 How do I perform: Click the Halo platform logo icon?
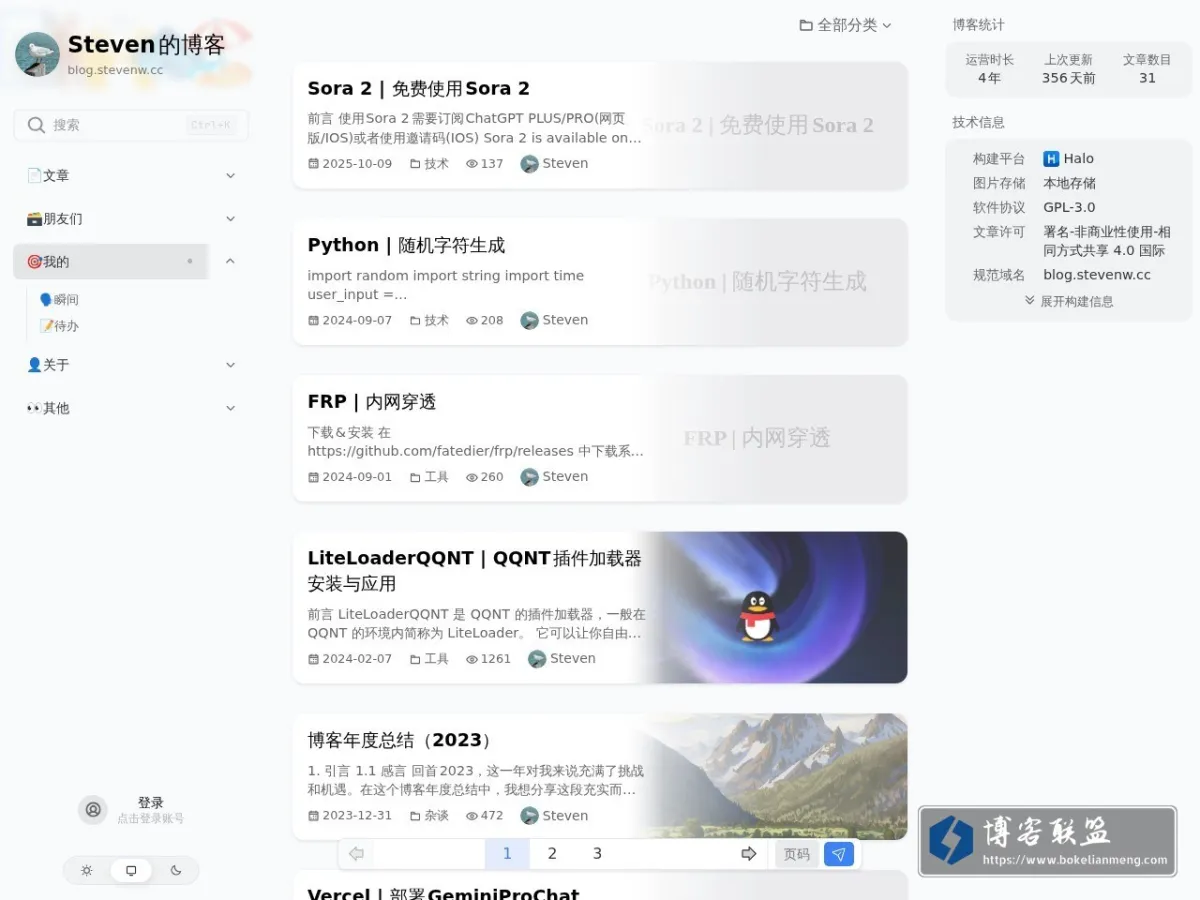[1051, 159]
